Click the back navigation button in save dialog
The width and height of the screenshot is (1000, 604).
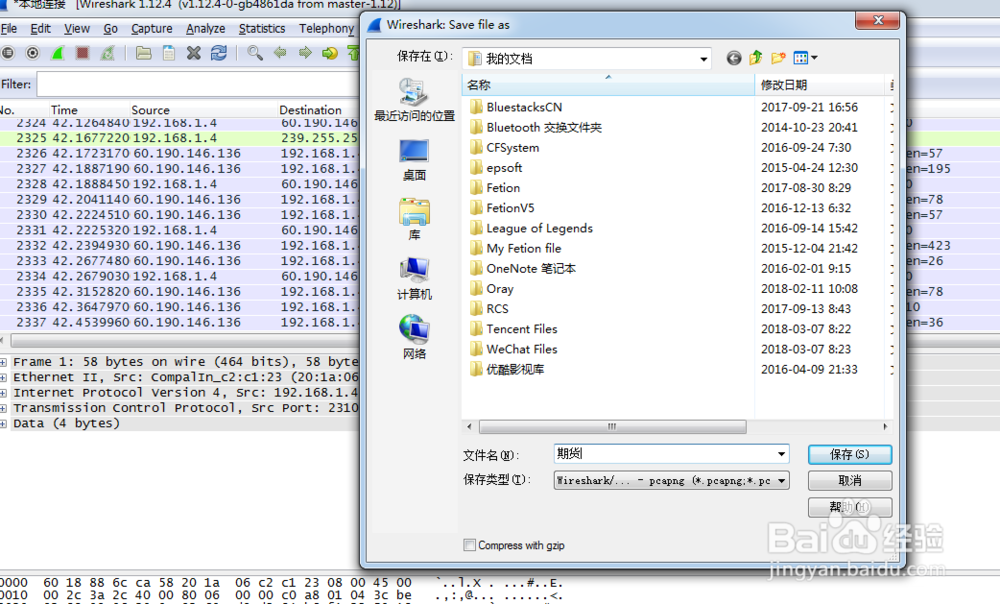[x=733, y=59]
